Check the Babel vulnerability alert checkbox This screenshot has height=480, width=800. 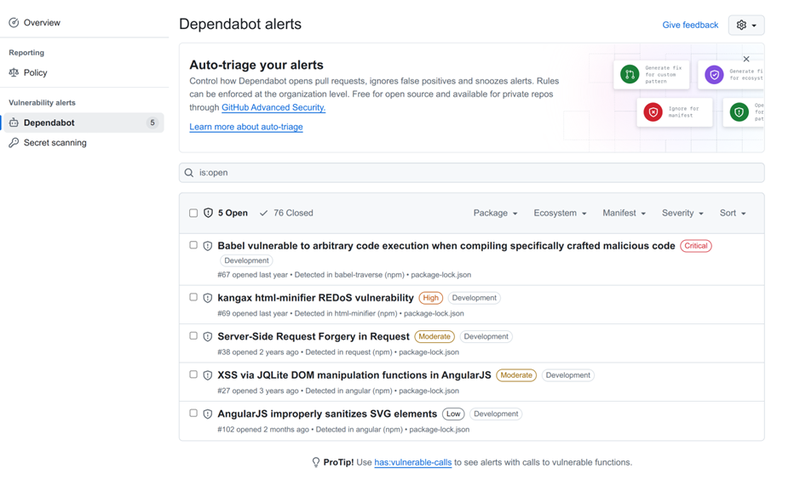click(194, 245)
